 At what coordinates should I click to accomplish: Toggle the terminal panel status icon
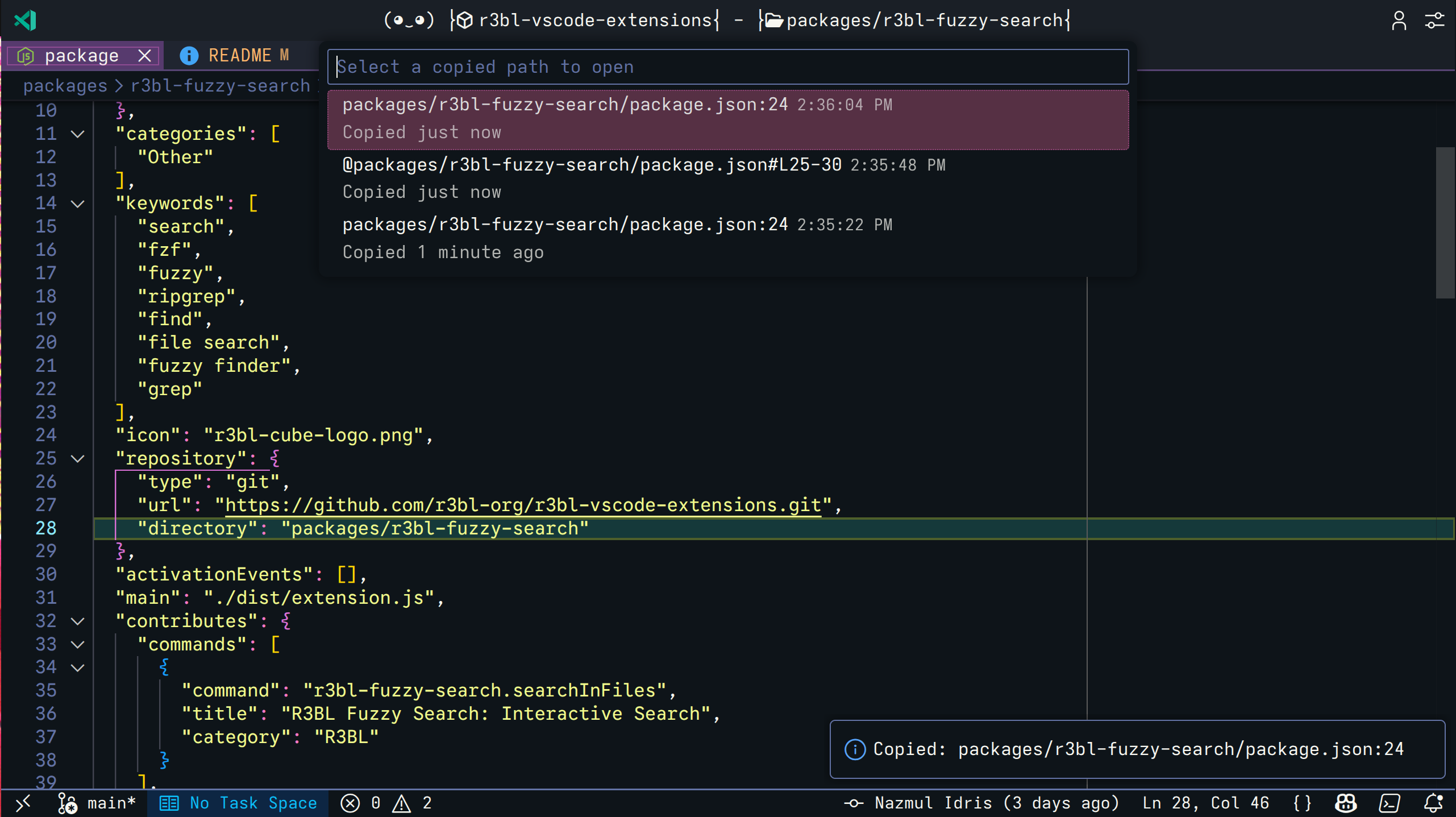pyautogui.click(x=1390, y=803)
